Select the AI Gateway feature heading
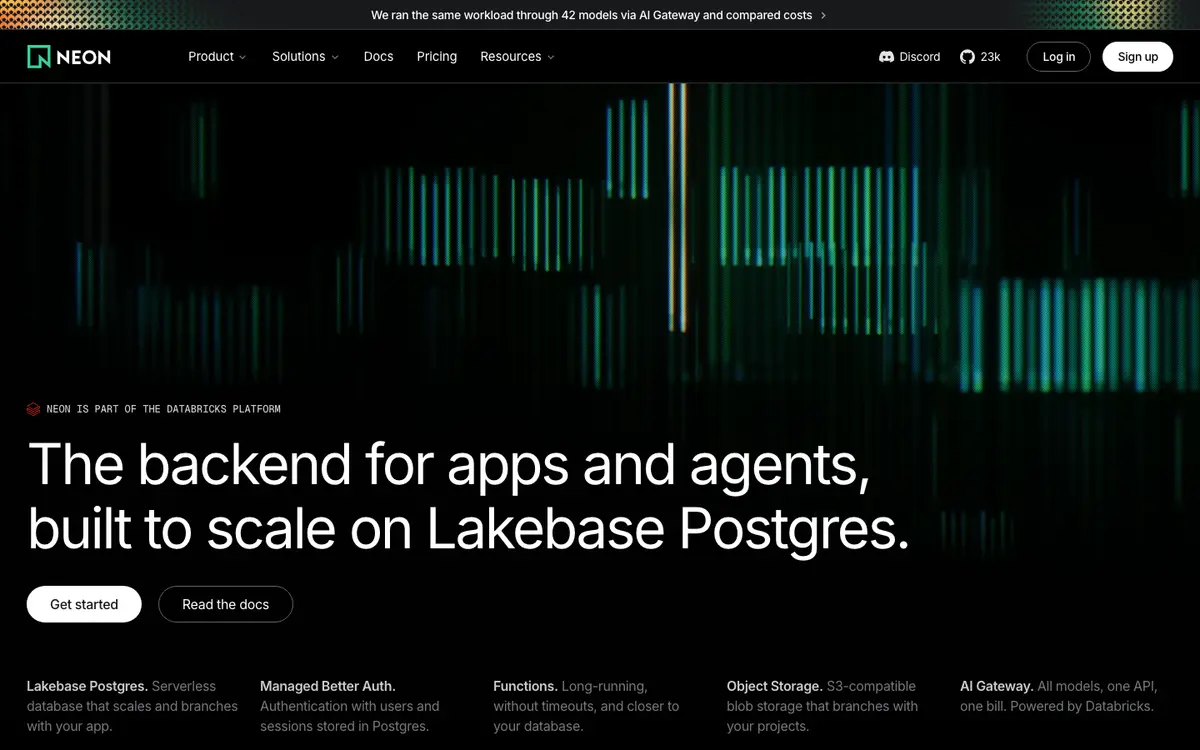Screen dimensions: 1200x750 [997, 686]
